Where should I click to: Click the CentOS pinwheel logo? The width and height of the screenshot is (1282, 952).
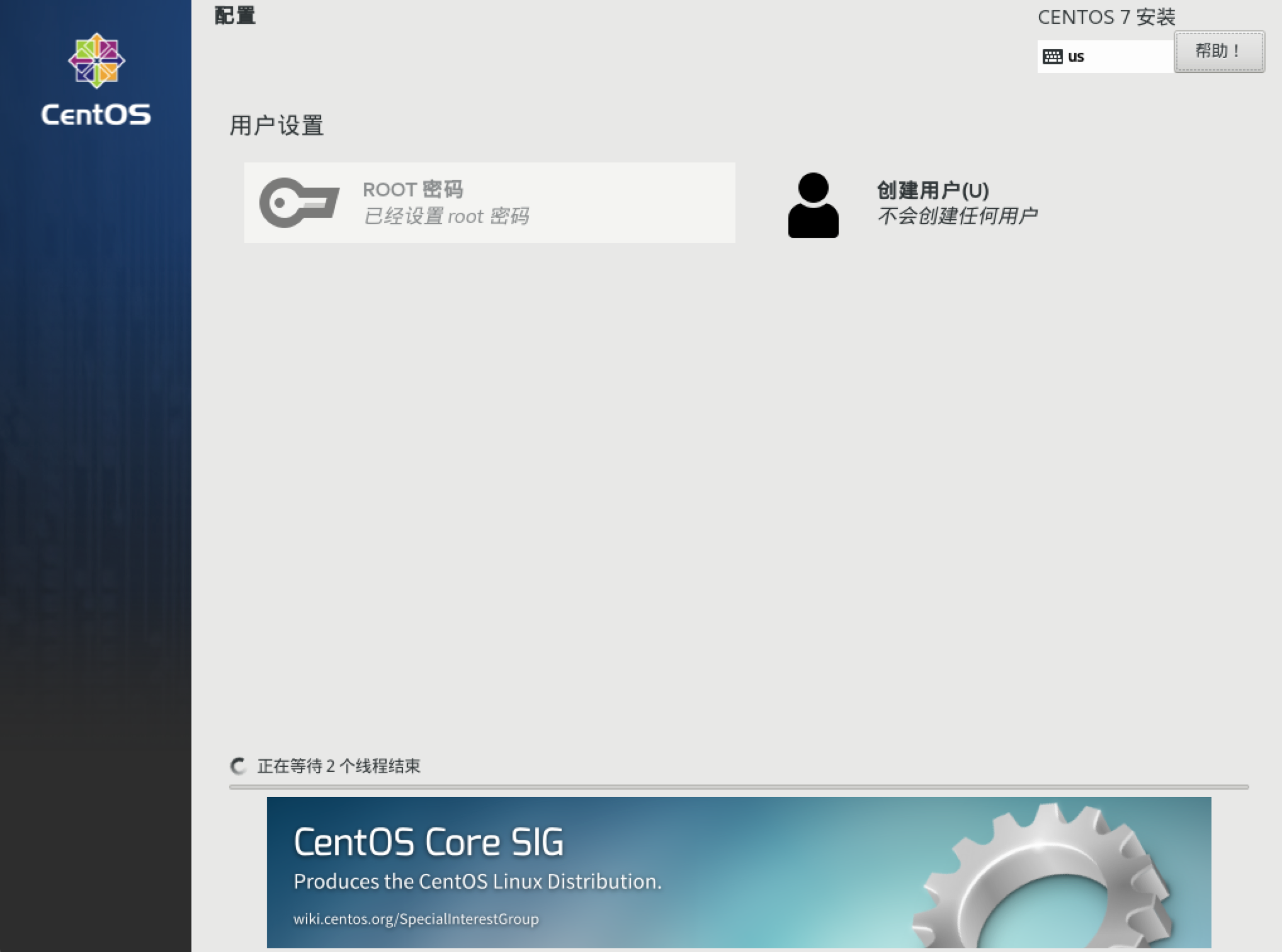(x=96, y=60)
